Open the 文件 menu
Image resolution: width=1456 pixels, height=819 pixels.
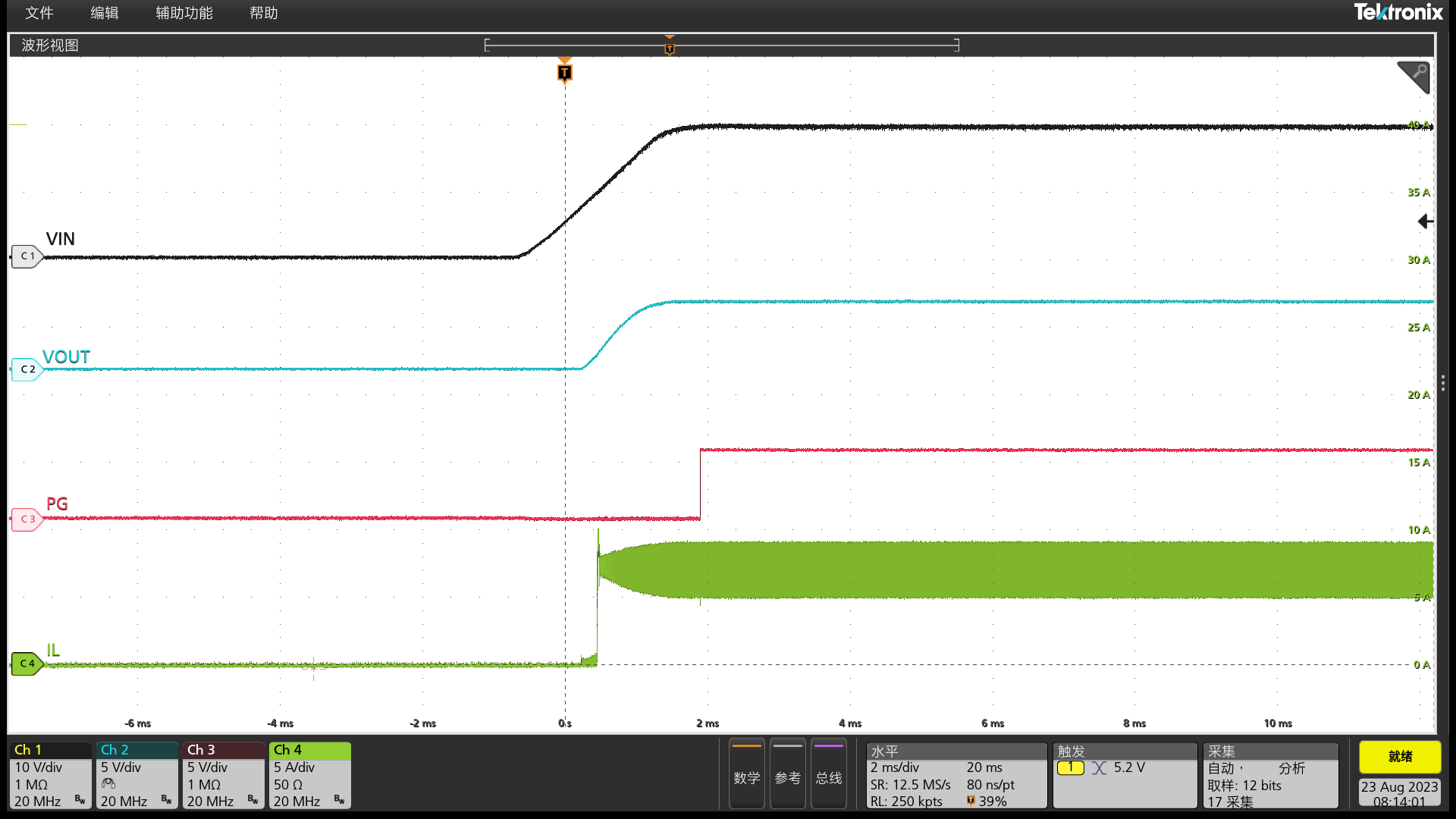click(x=39, y=13)
